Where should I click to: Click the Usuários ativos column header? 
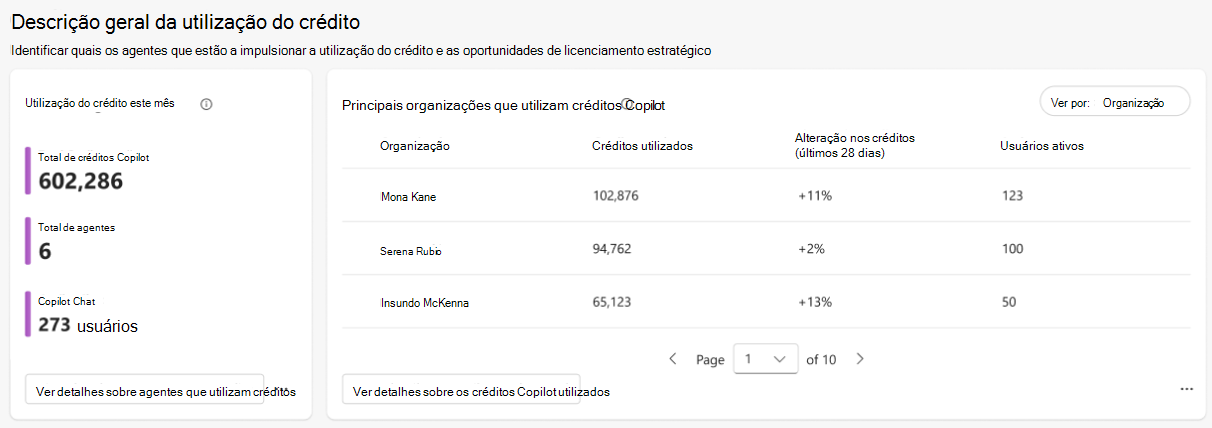1042,146
